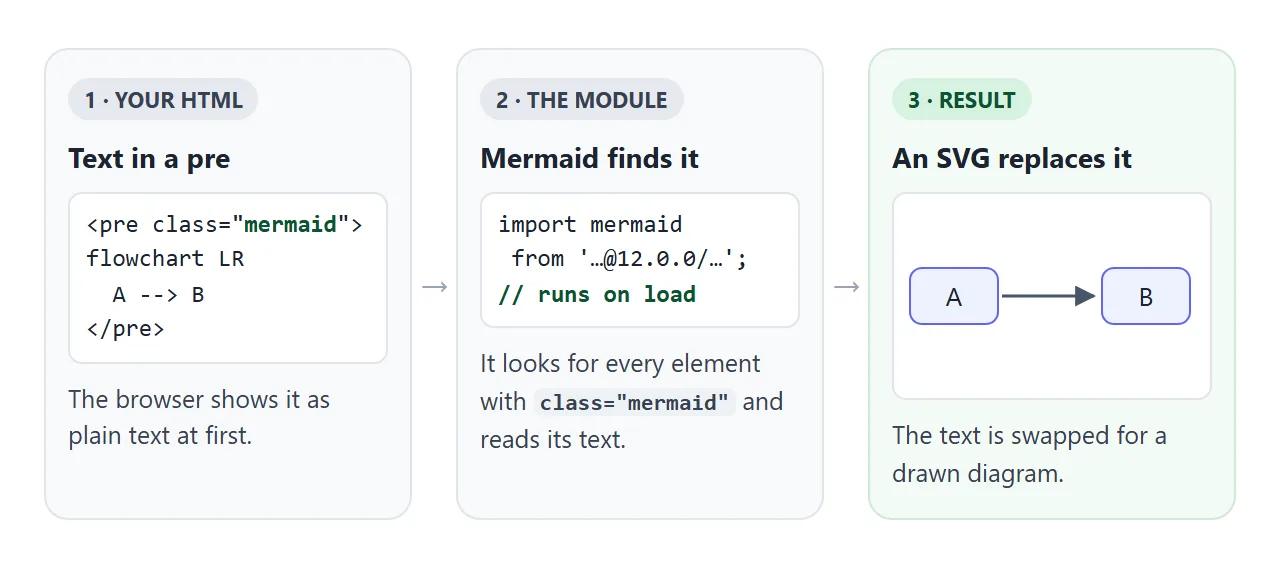Click the closing '</pre>' code line
Image resolution: width=1280 pixels, height=572 pixels.
pos(126,329)
